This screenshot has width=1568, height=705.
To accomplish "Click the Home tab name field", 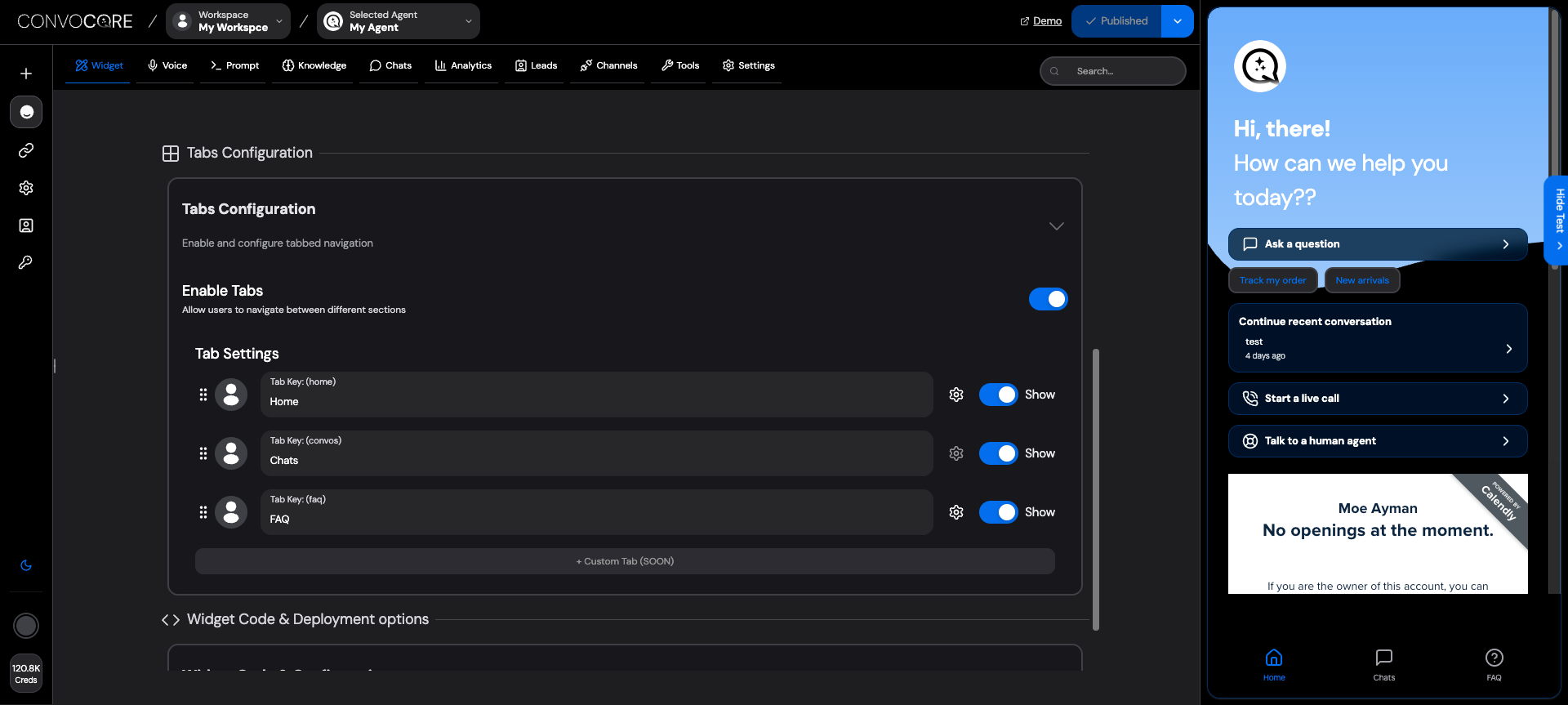I will tap(596, 395).
